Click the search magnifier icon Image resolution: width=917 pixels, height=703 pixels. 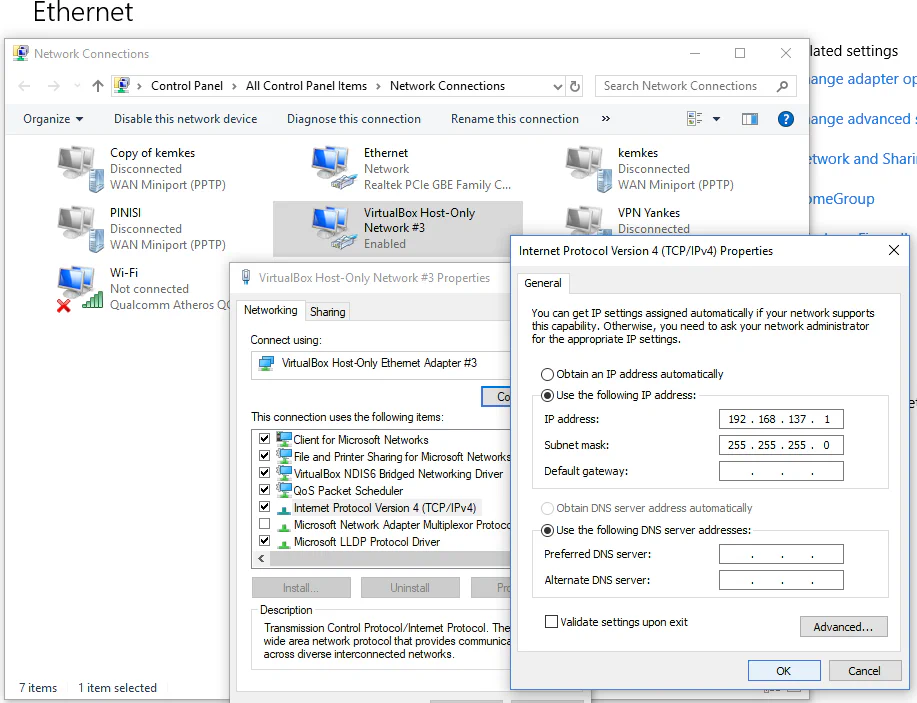[782, 86]
